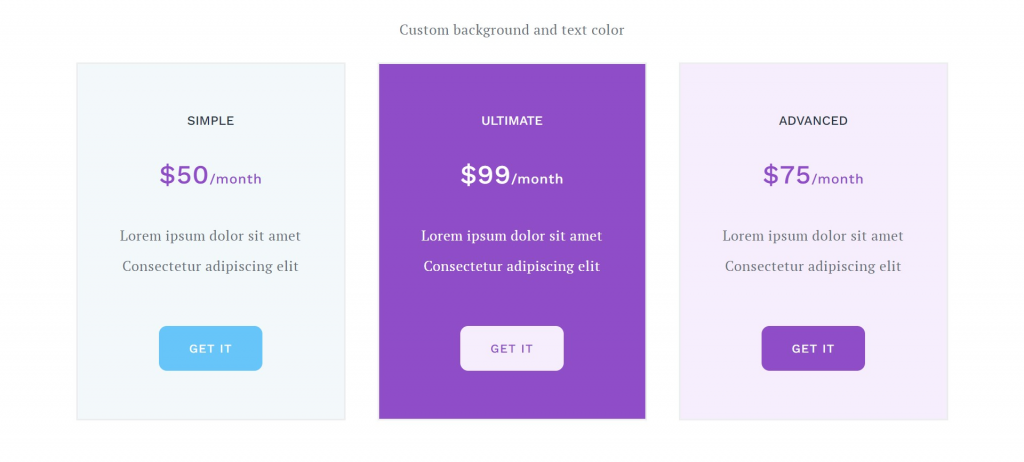Select the ADVANCED plan title
Viewport: 1024px width, 462px height.
coord(813,121)
